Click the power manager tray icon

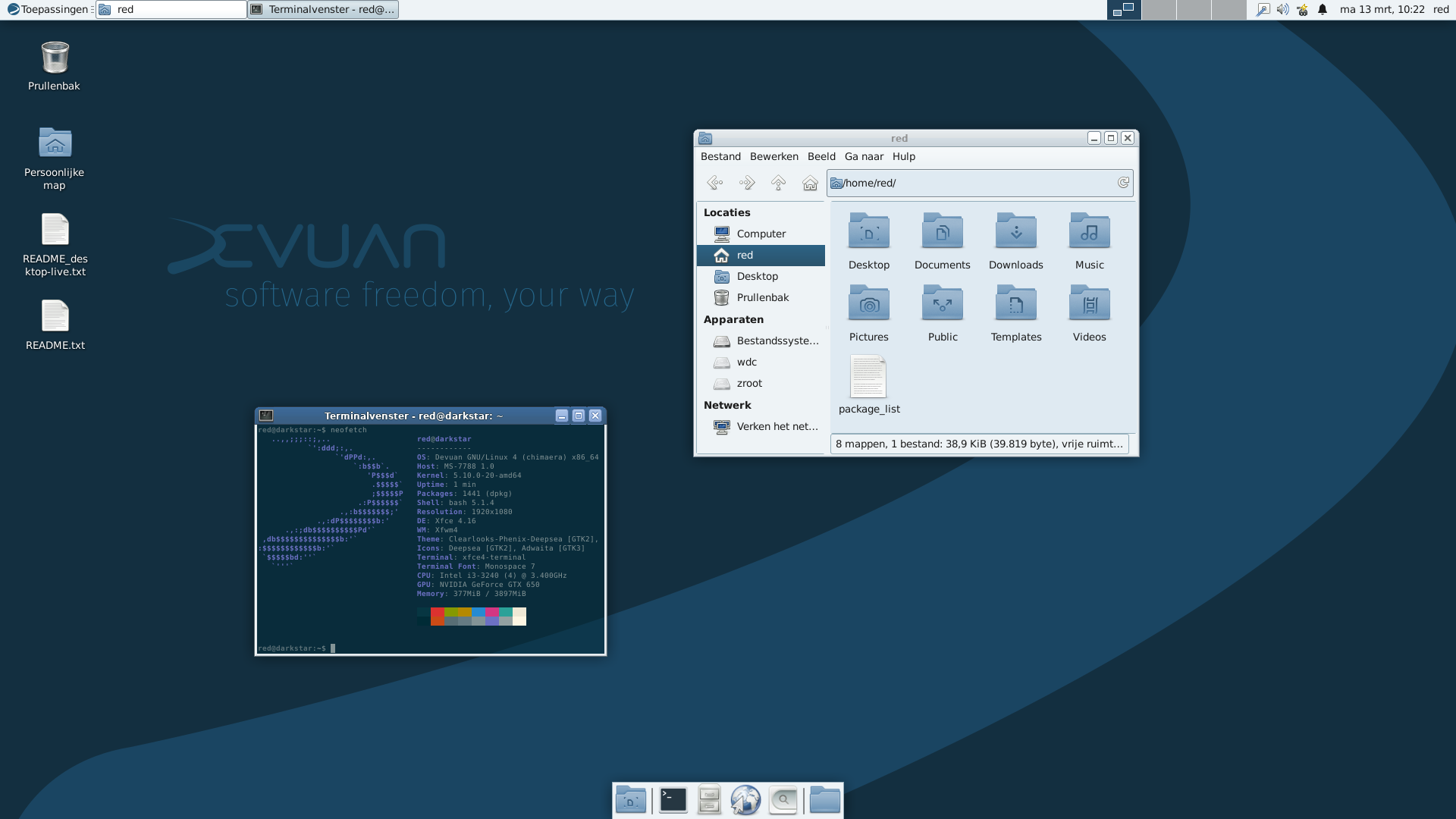[x=1302, y=9]
